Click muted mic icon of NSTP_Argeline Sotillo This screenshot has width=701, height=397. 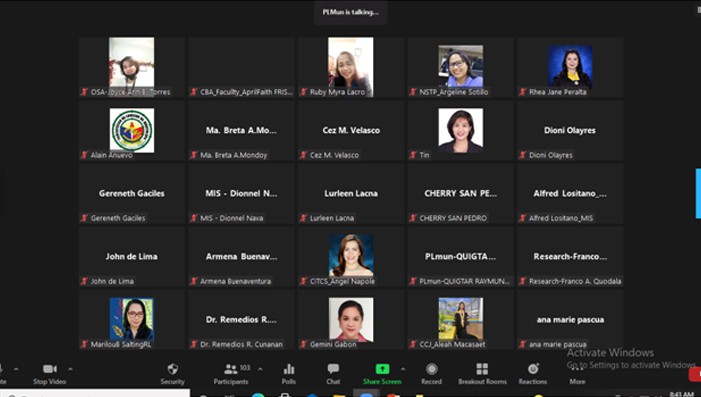[413, 92]
